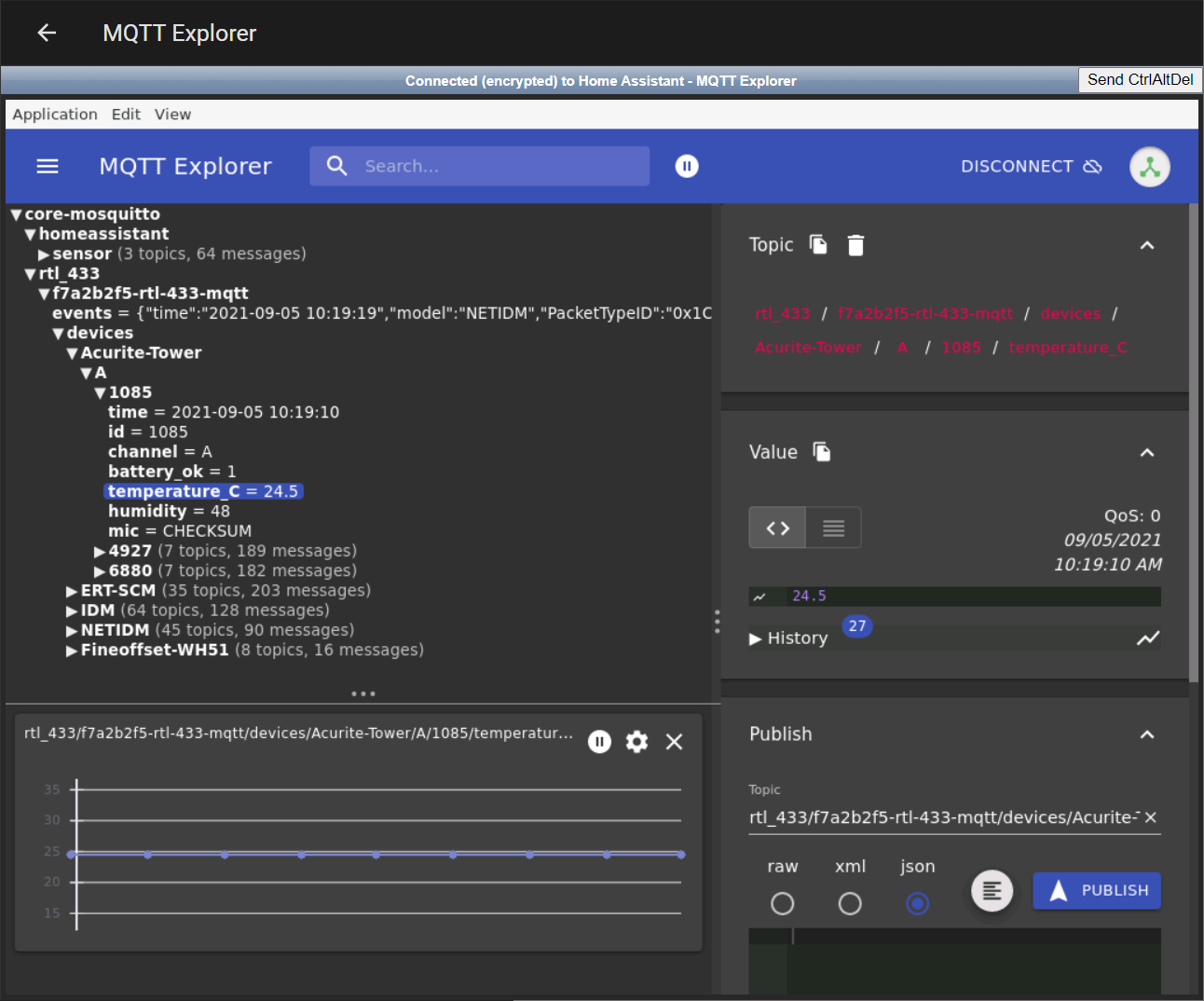The image size is (1204, 1001).
Task: Collapse the rtl_433 tree node
Action: click(30, 274)
